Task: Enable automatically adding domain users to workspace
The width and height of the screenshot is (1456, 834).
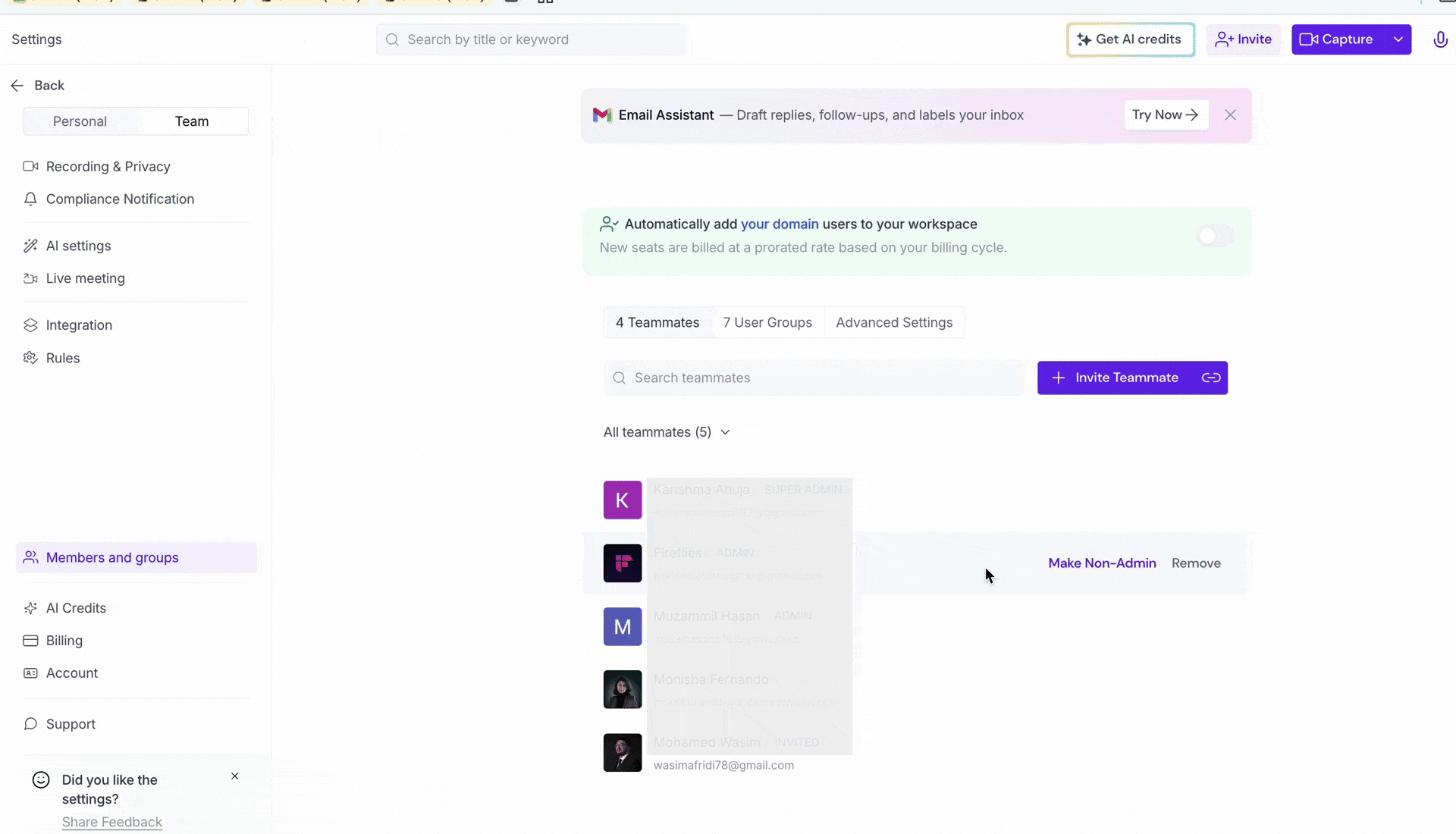Action: [x=1214, y=235]
